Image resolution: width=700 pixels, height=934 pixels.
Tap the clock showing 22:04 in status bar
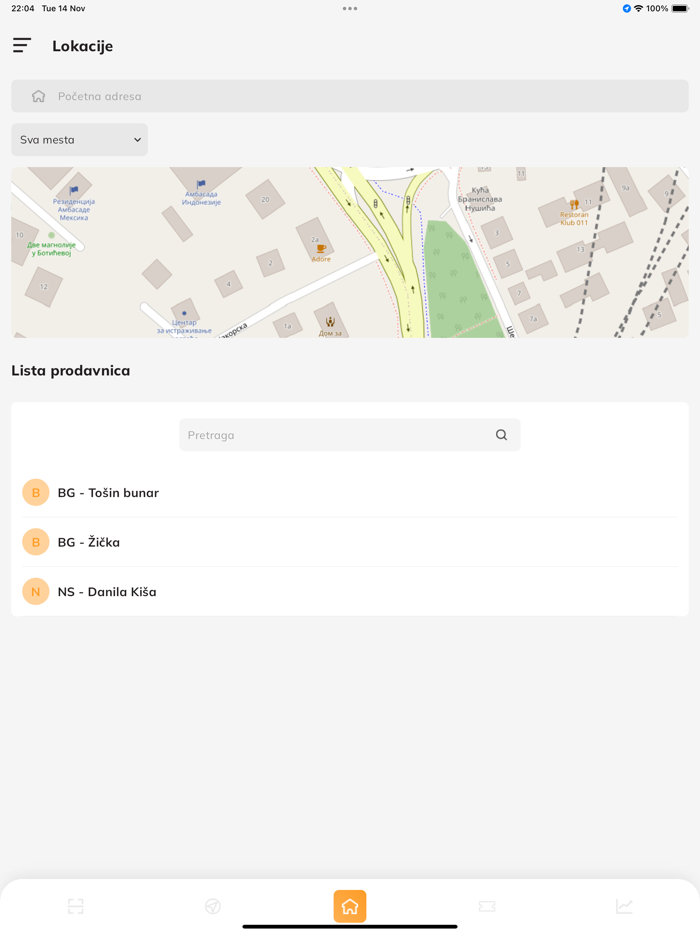click(23, 8)
